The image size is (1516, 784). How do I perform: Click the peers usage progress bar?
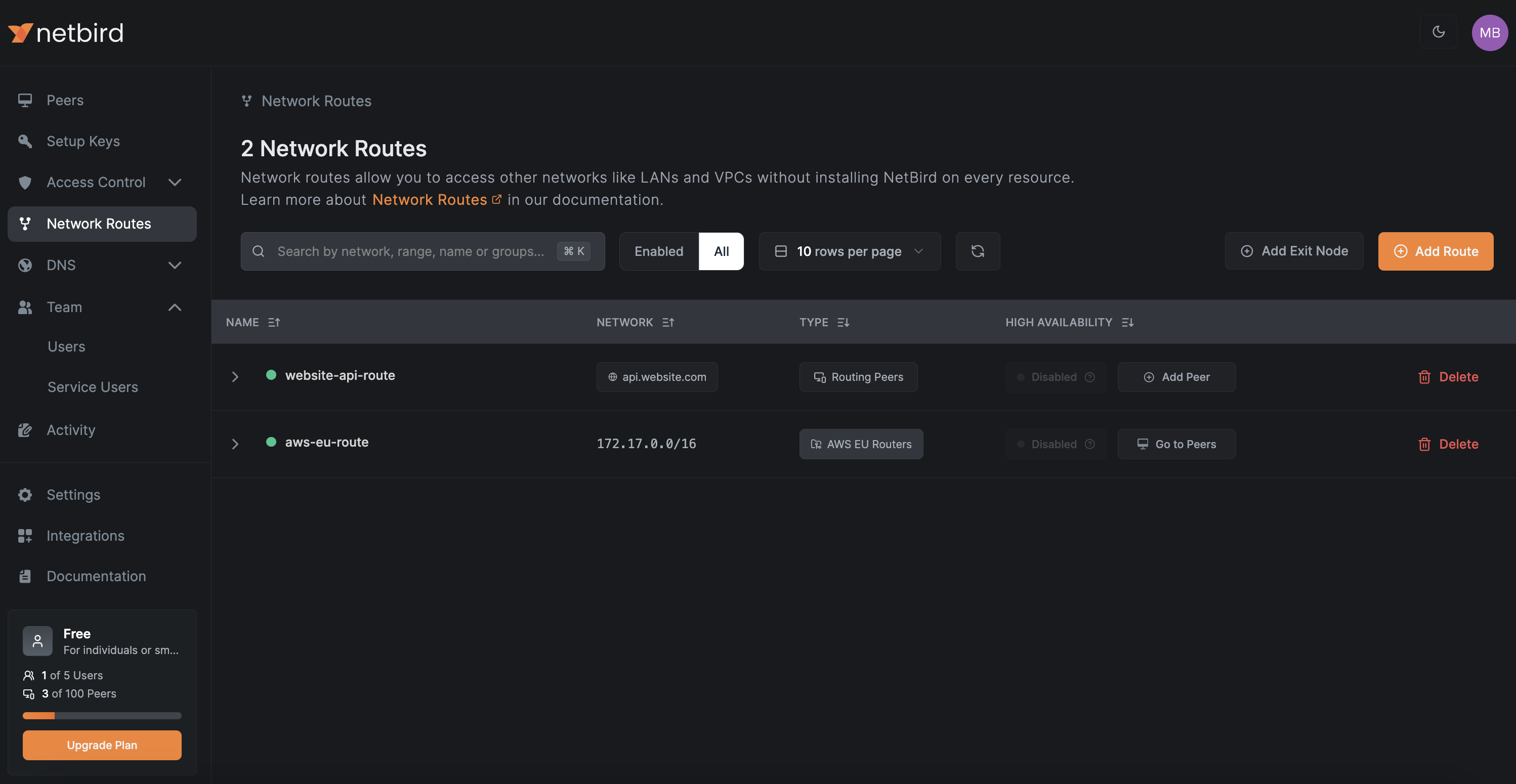[101, 715]
